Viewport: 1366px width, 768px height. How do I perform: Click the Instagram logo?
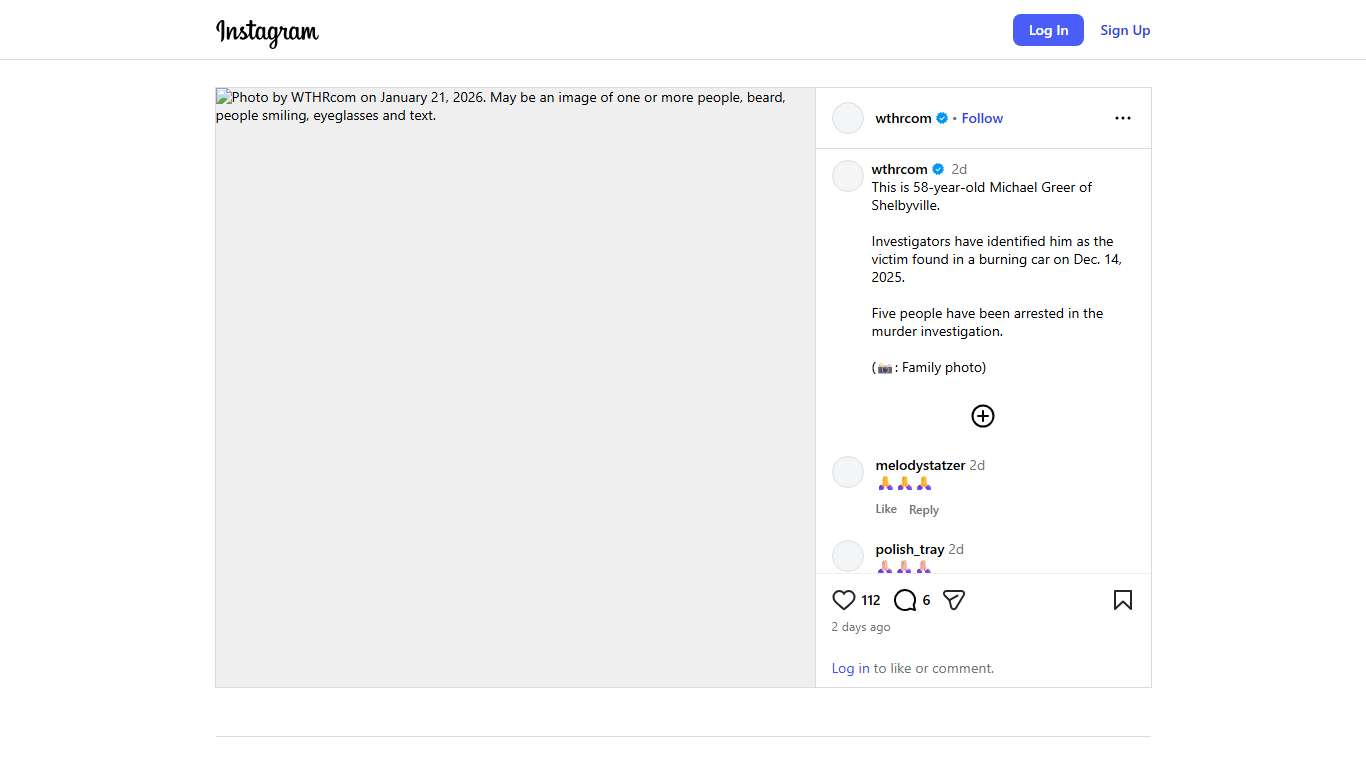[x=267, y=31]
